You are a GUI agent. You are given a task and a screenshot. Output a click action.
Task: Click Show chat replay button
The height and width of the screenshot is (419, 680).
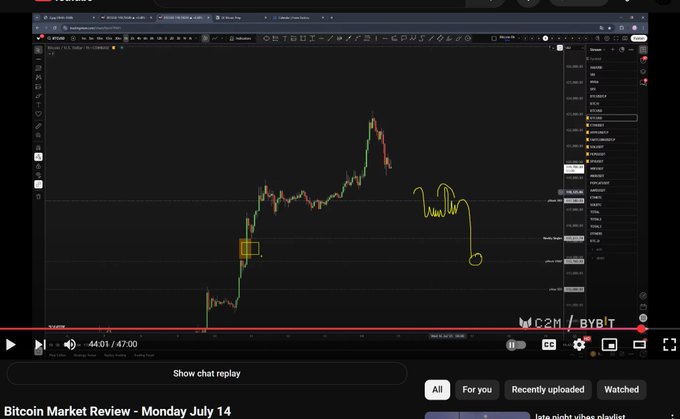[x=206, y=373]
